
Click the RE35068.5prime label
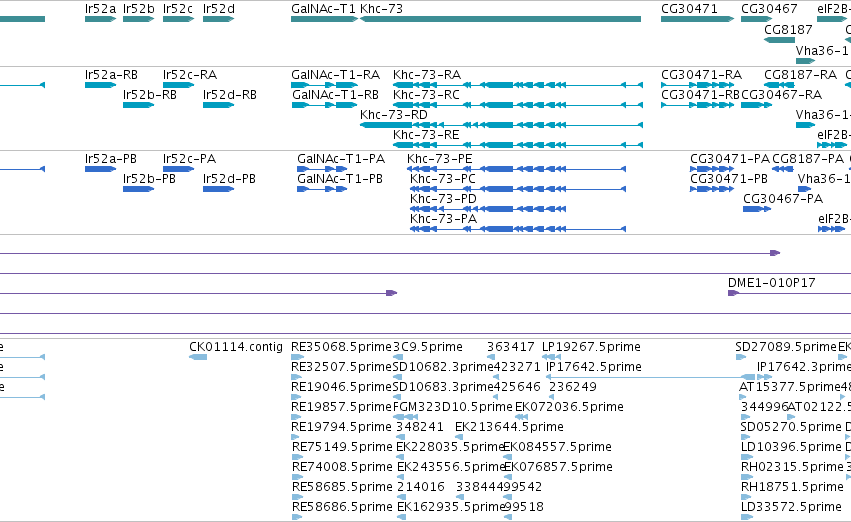click(x=341, y=346)
